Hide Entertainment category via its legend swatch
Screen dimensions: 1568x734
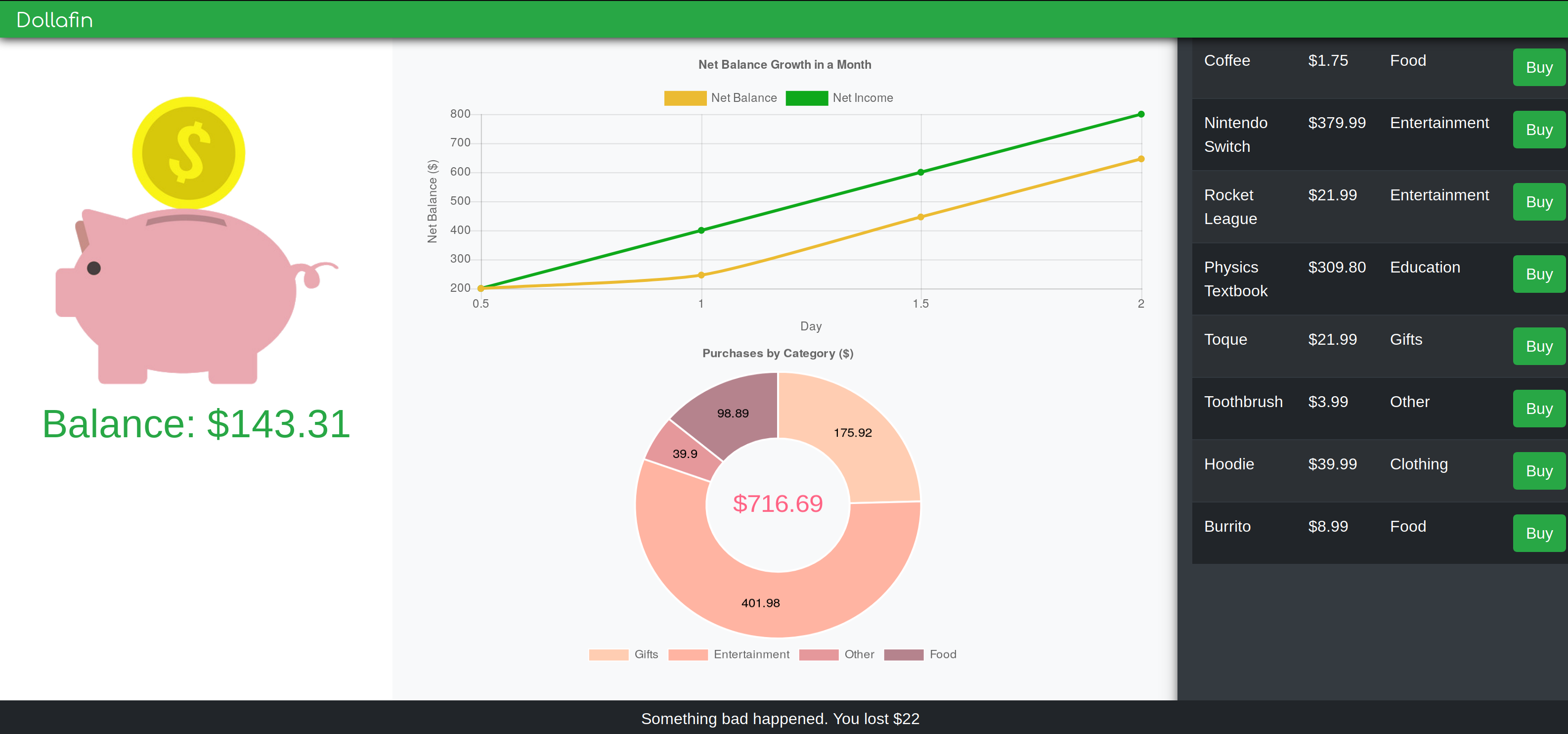click(x=688, y=655)
